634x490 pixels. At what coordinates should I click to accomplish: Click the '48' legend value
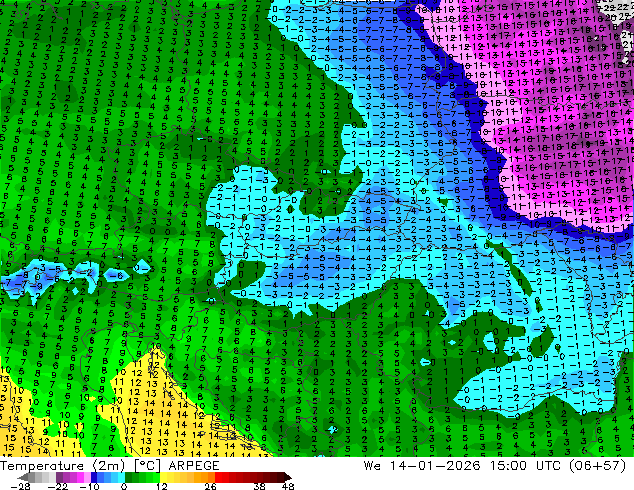288,486
